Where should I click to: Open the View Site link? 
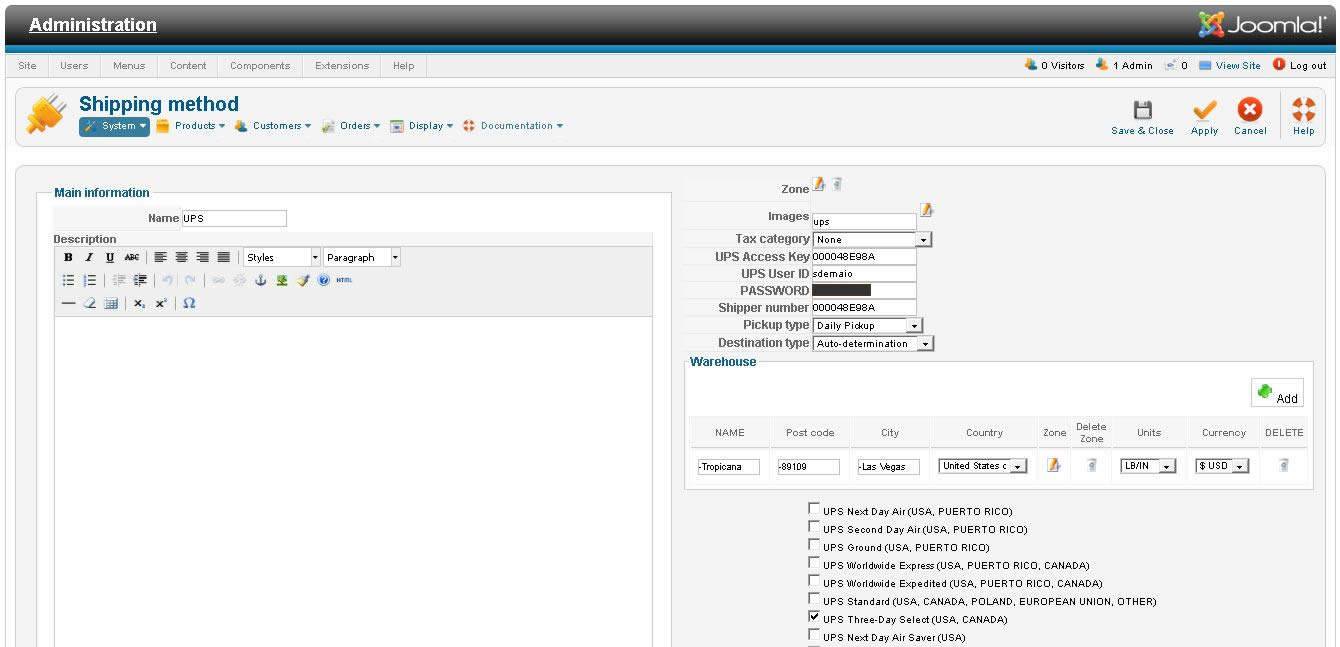(1230, 66)
